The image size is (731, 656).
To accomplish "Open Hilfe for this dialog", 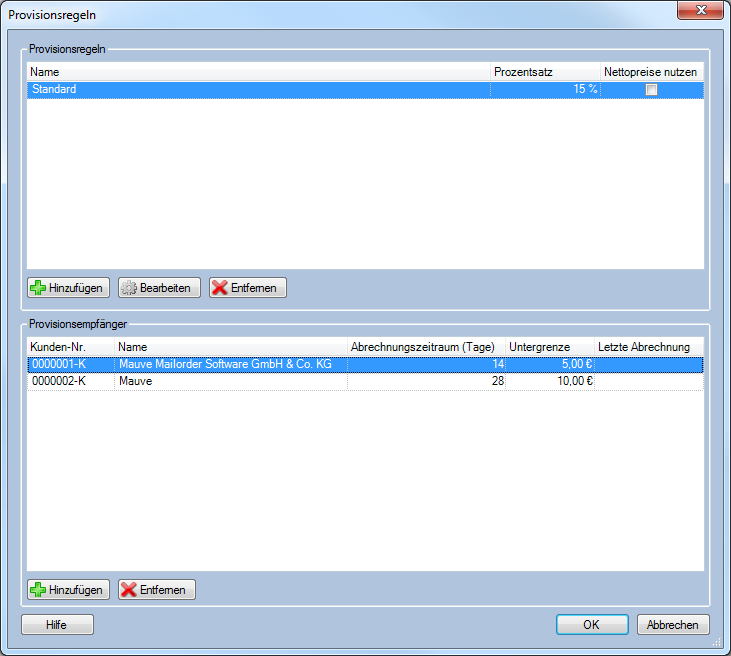I will coord(57,624).
